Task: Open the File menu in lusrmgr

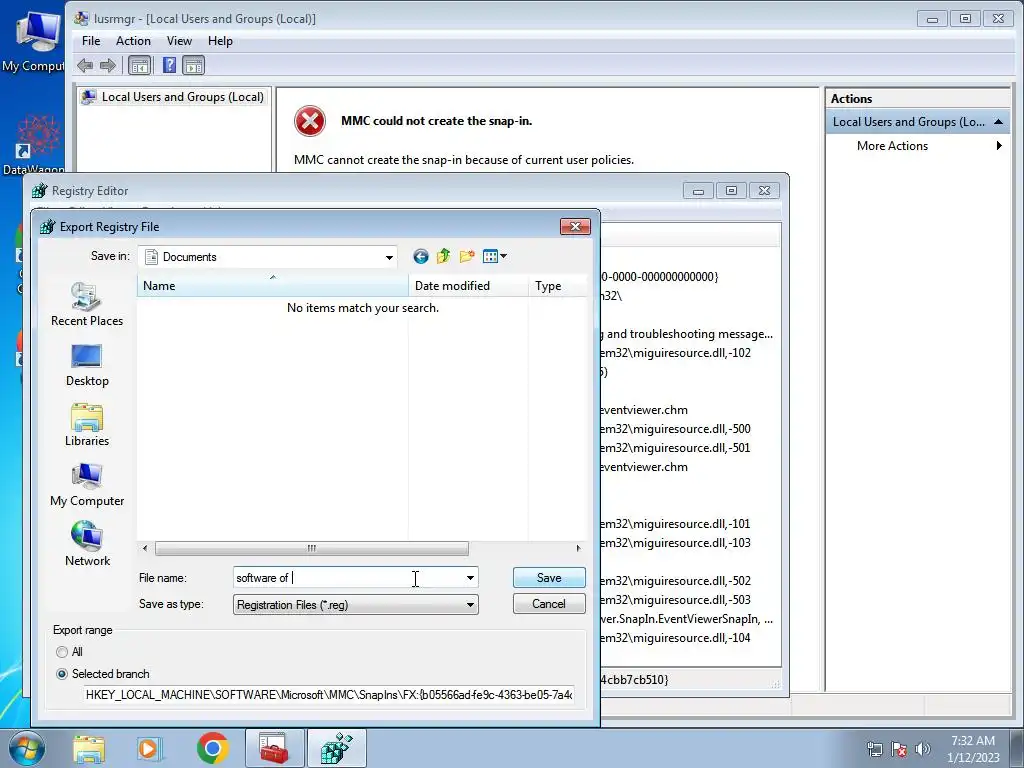Action: pyautogui.click(x=91, y=40)
